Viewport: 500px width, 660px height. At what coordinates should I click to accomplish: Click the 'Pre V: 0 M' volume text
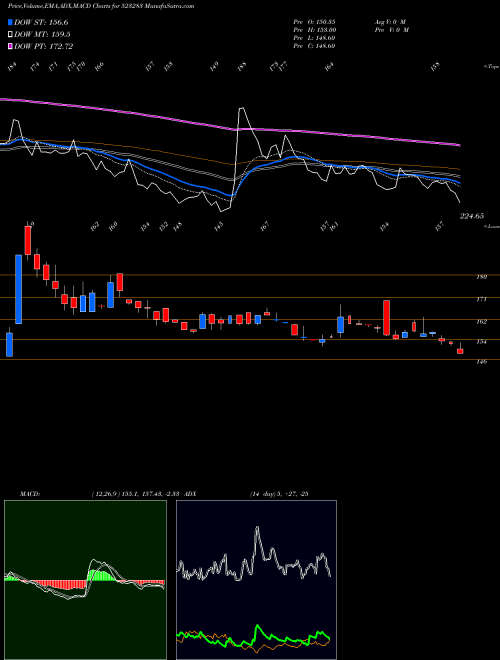pos(393,30)
